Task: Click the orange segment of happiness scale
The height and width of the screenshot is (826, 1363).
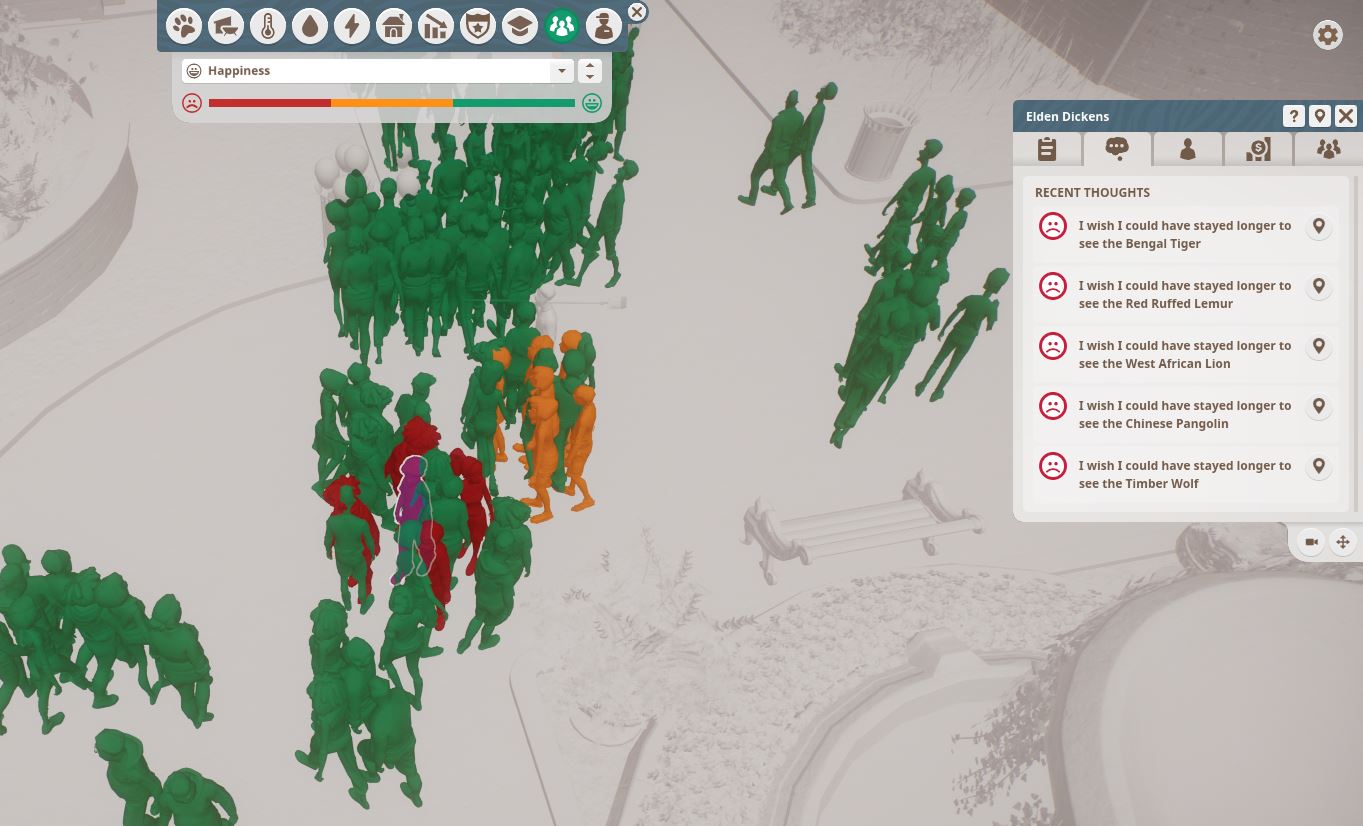Action: pos(392,103)
